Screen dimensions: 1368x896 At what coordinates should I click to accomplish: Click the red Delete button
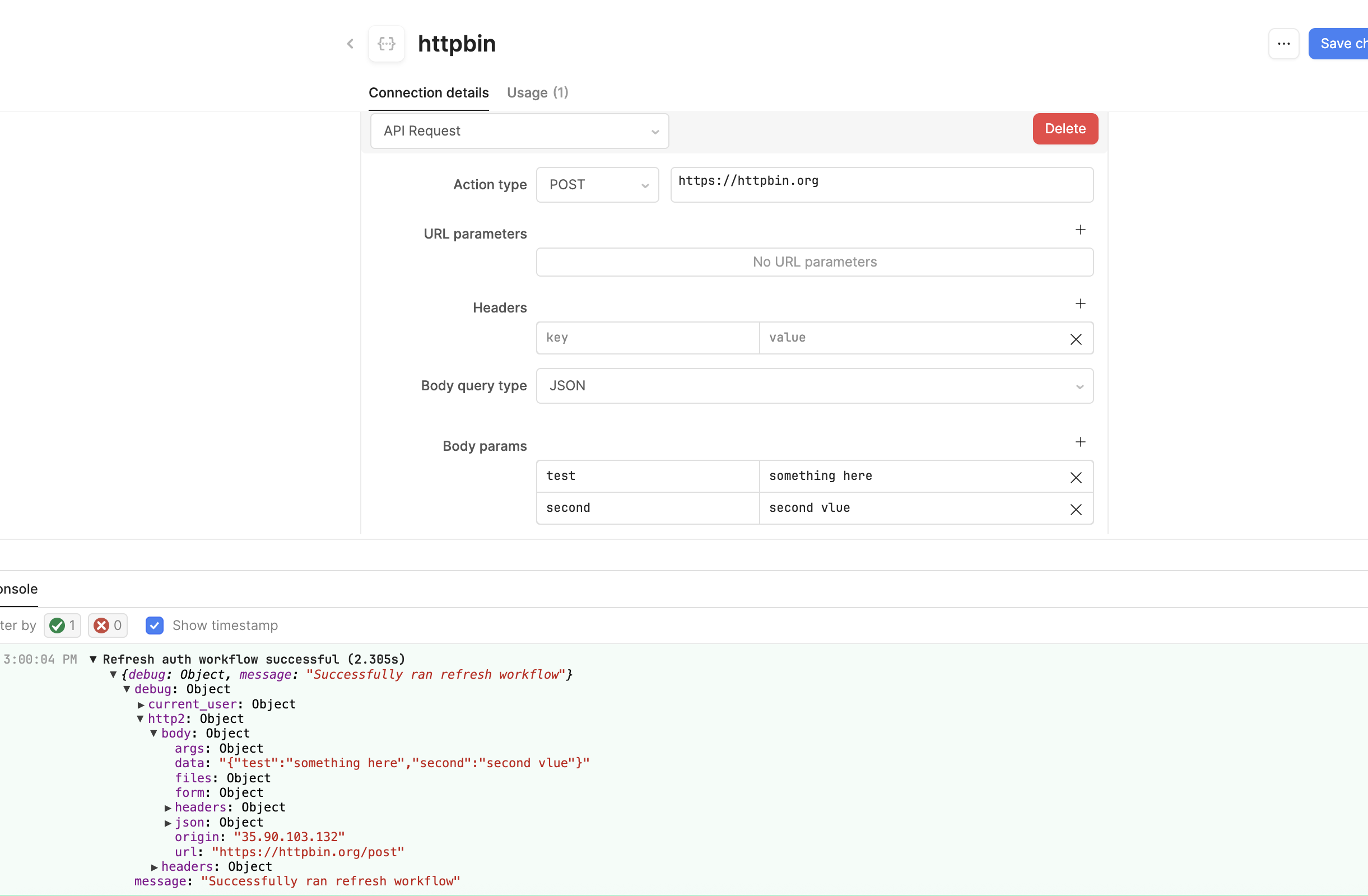(x=1065, y=129)
